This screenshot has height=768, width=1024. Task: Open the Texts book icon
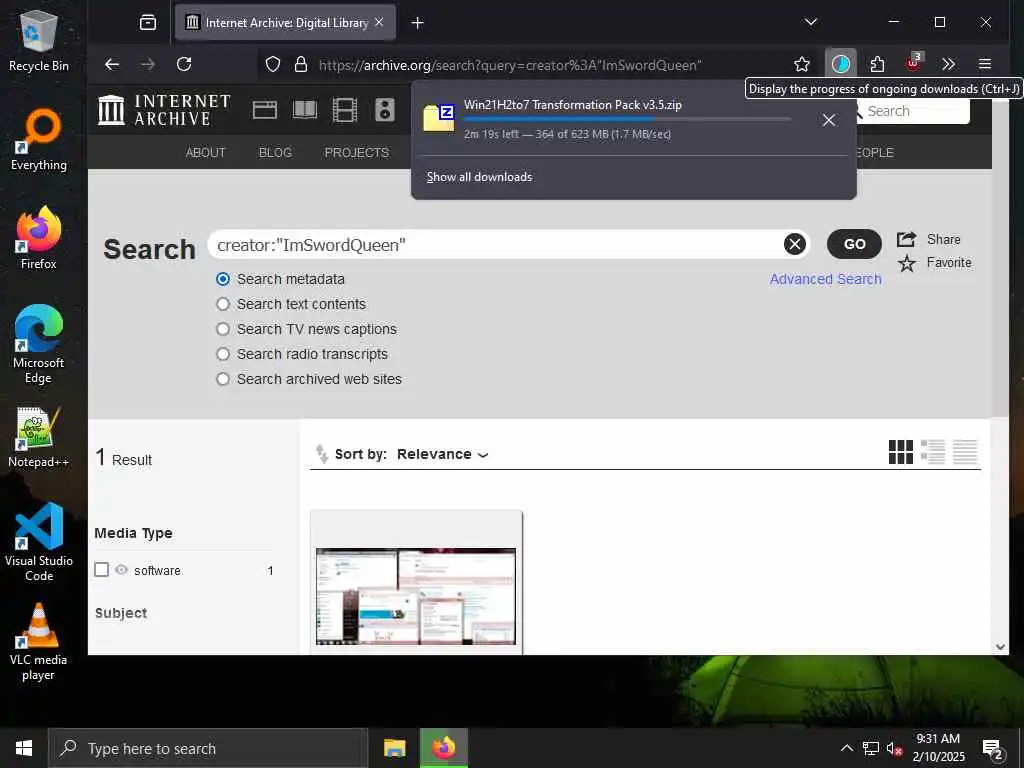point(305,110)
